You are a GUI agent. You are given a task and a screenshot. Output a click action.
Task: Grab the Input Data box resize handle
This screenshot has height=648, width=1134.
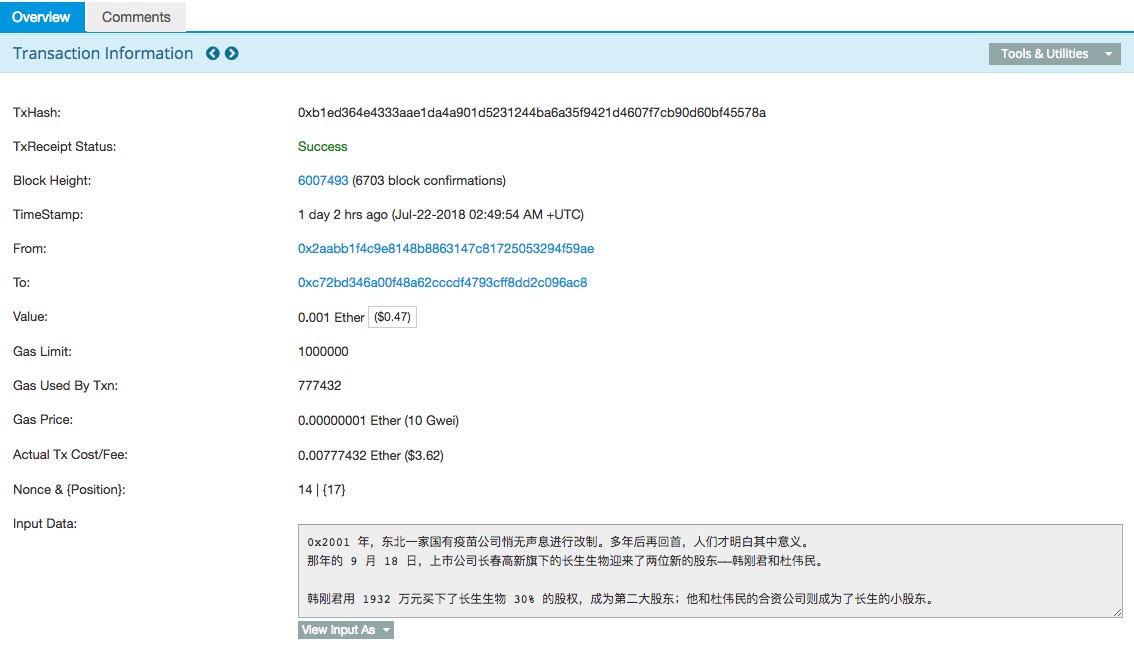click(1116, 611)
